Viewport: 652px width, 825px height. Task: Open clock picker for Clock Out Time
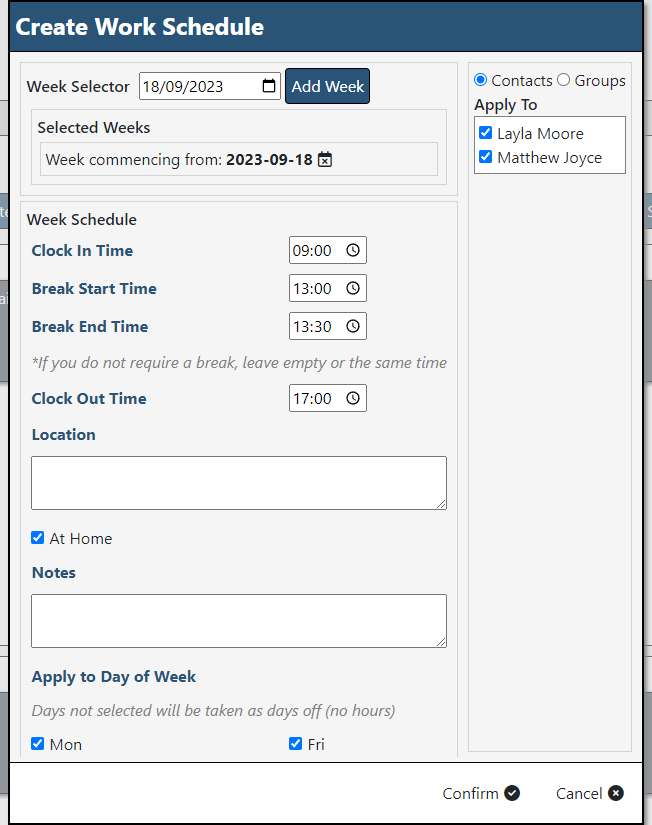(353, 398)
